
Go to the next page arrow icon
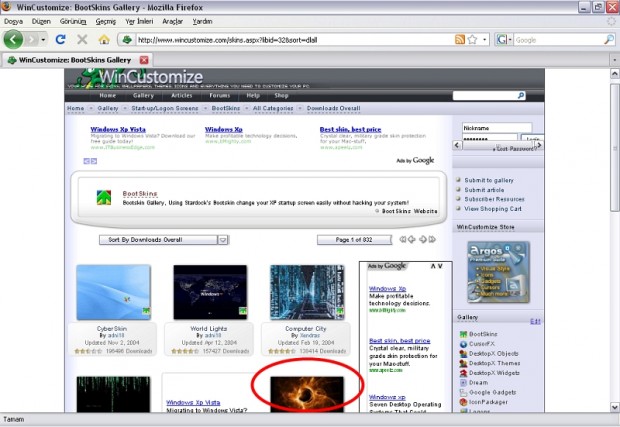point(423,240)
